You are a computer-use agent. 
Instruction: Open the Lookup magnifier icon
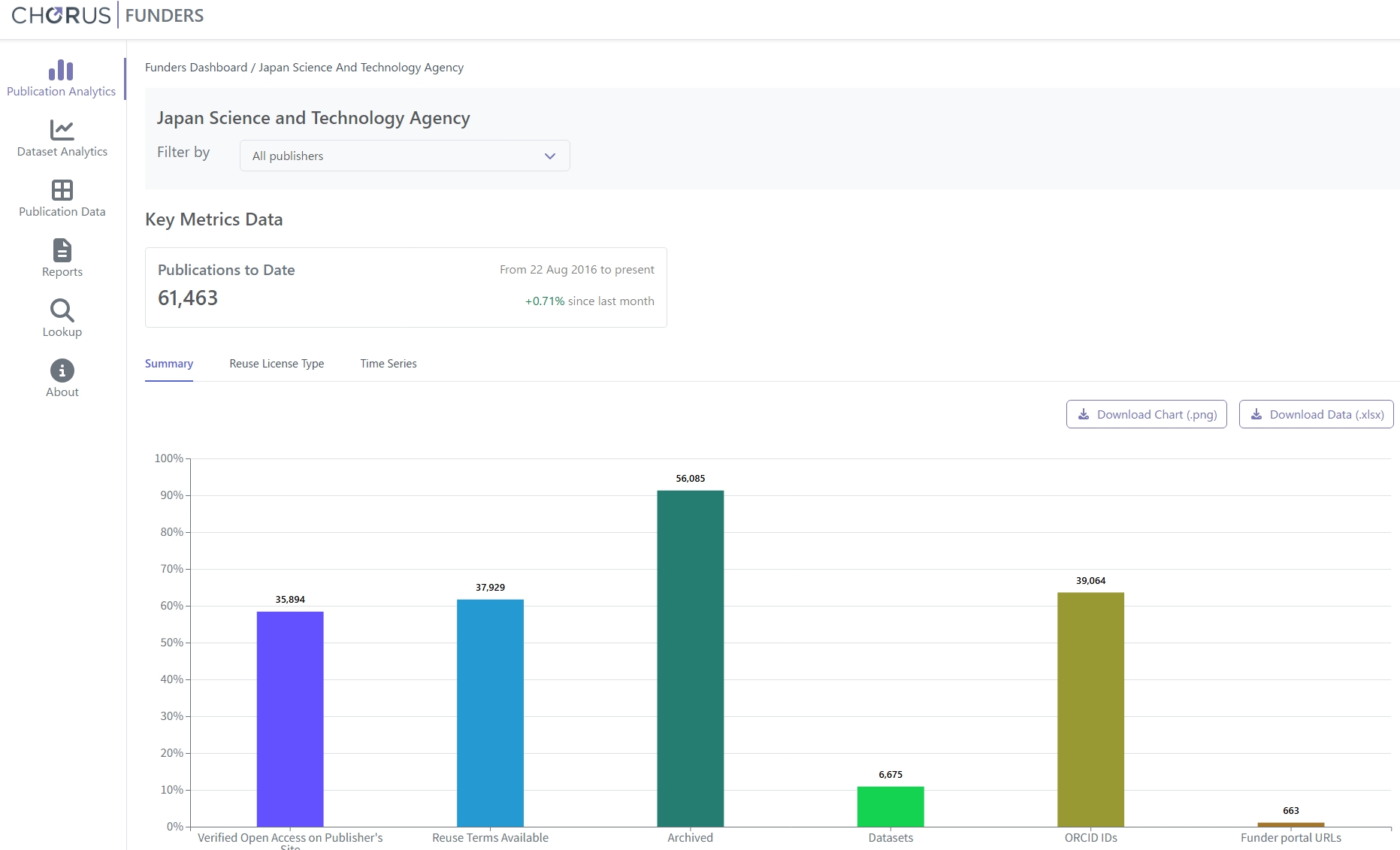coord(62,310)
